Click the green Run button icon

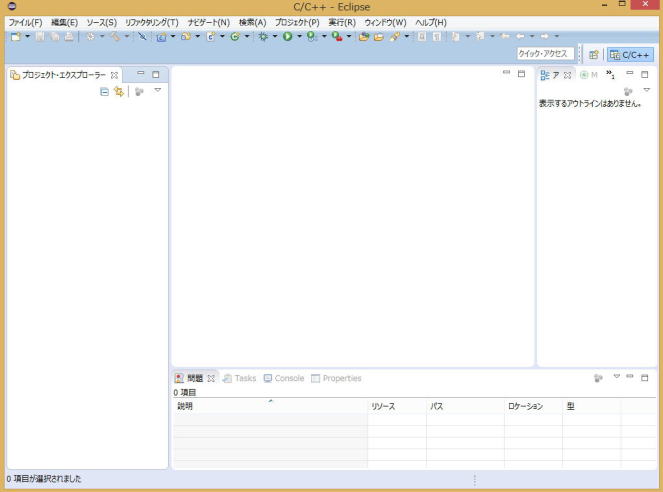pyautogui.click(x=288, y=37)
